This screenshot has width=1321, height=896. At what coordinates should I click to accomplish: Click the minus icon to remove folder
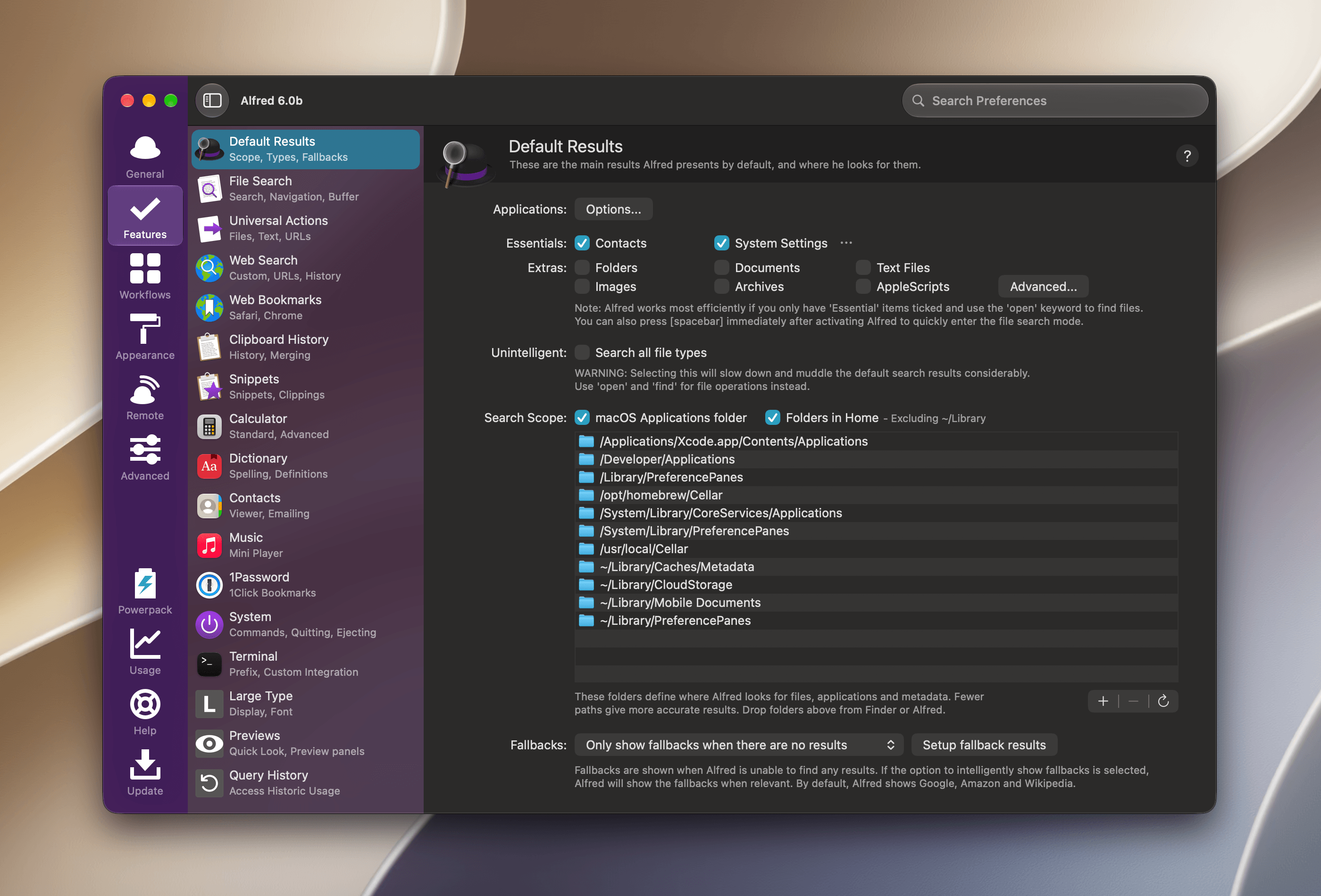coord(1133,701)
